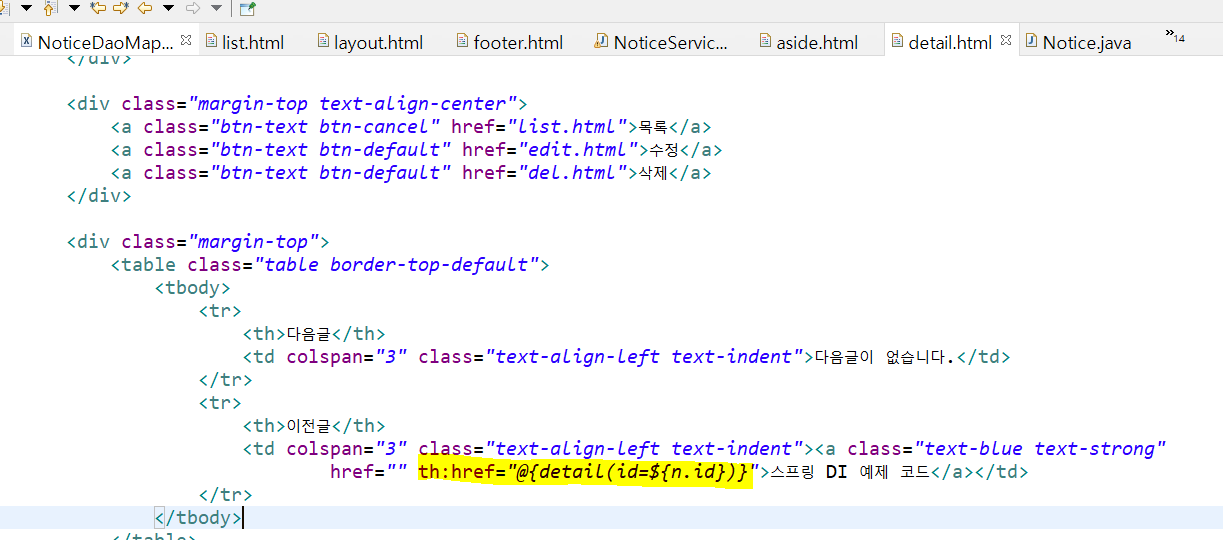Click the file icon on footer.html tab

coord(462,42)
